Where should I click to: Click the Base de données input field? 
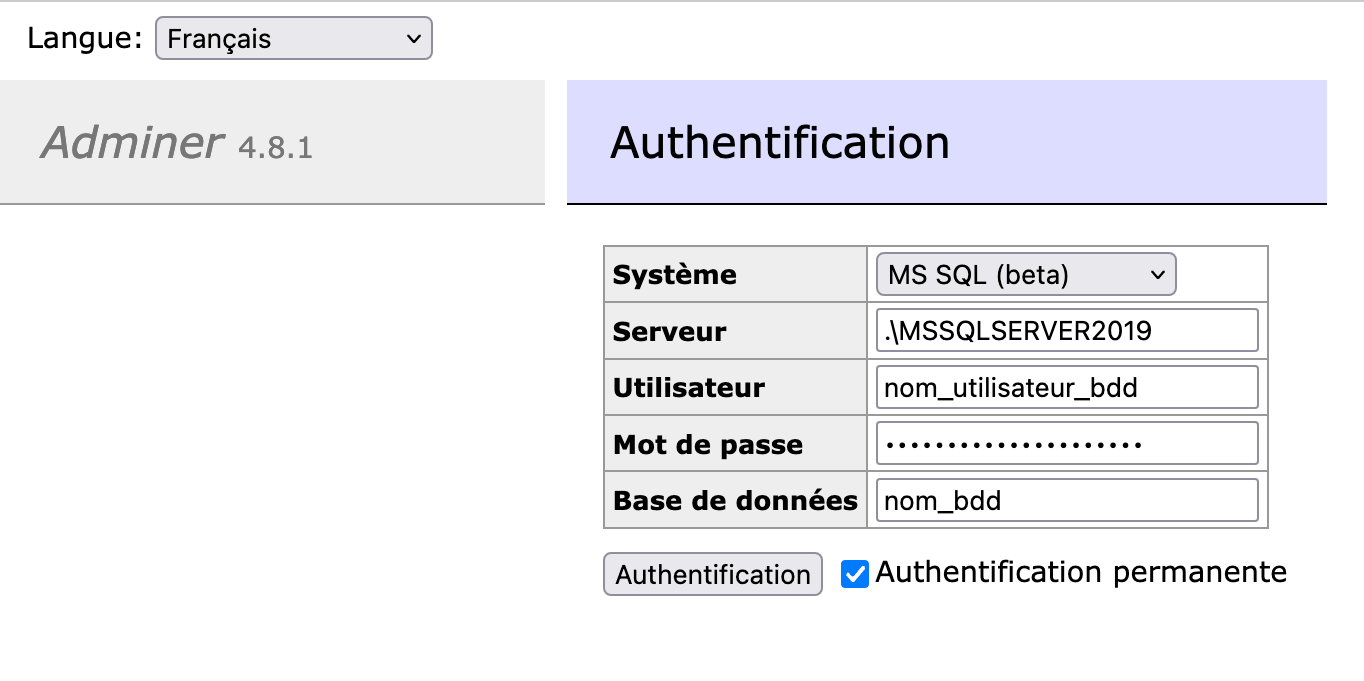(x=1067, y=500)
